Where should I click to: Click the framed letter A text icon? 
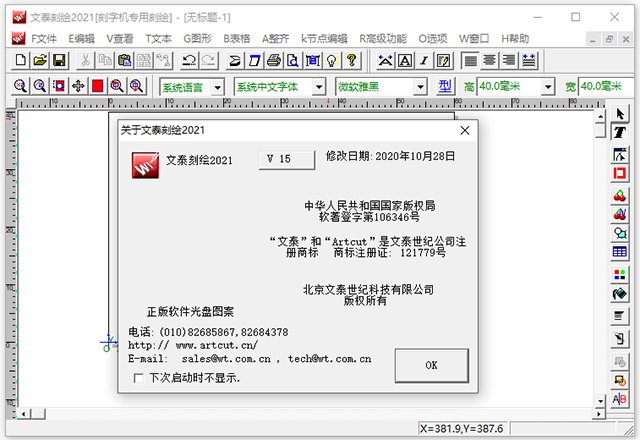[x=404, y=61]
